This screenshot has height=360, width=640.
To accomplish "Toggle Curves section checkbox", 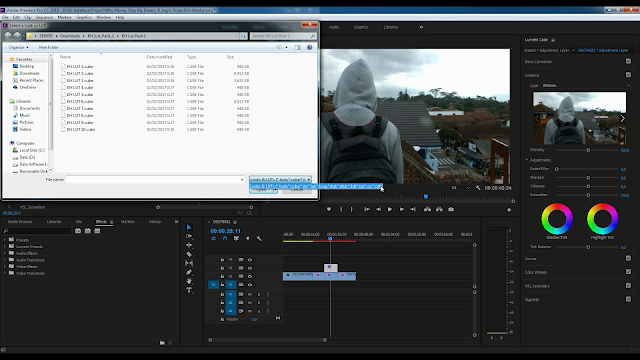I will (x=628, y=258).
